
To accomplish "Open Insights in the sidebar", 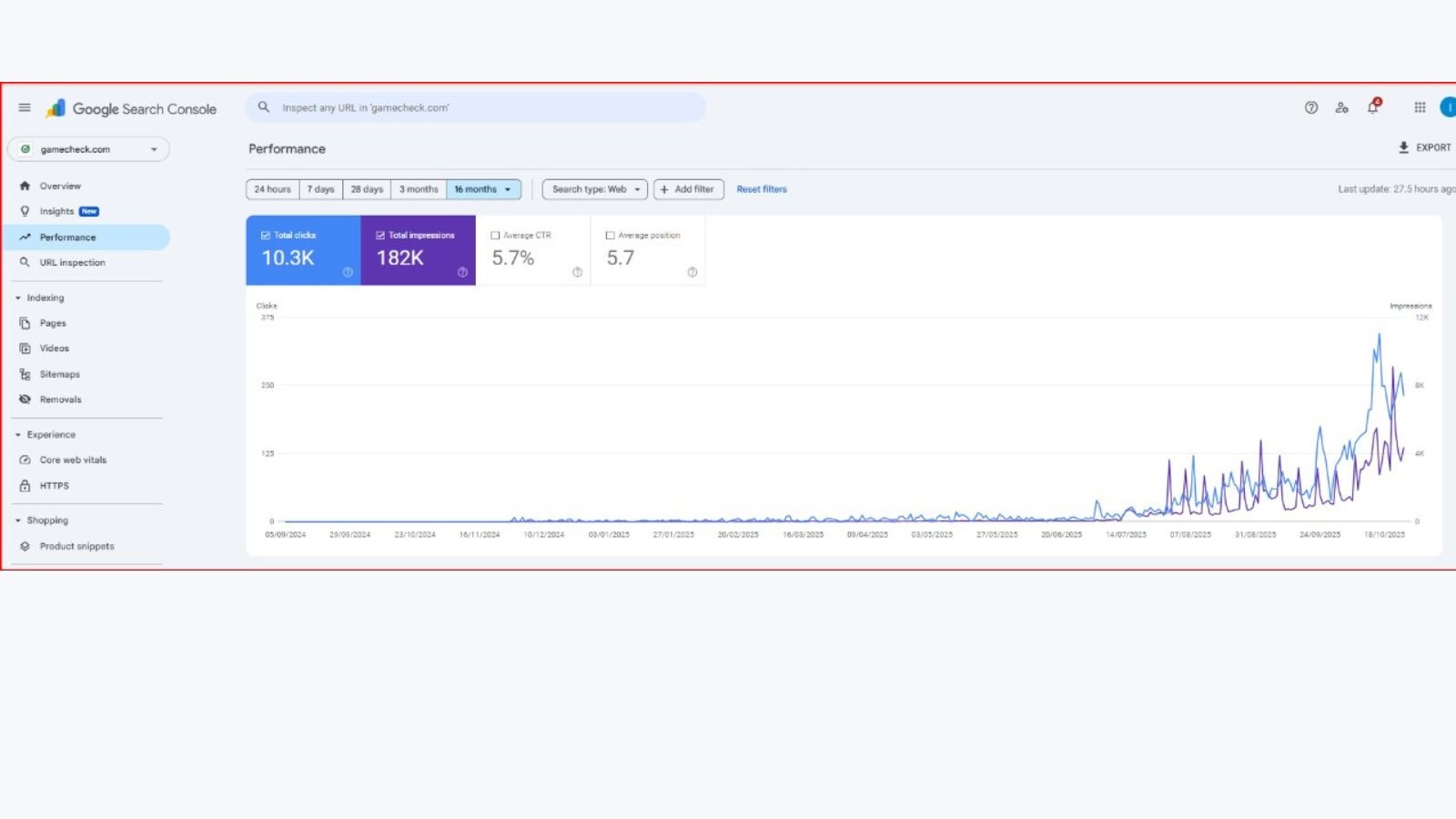I will click(x=56, y=211).
